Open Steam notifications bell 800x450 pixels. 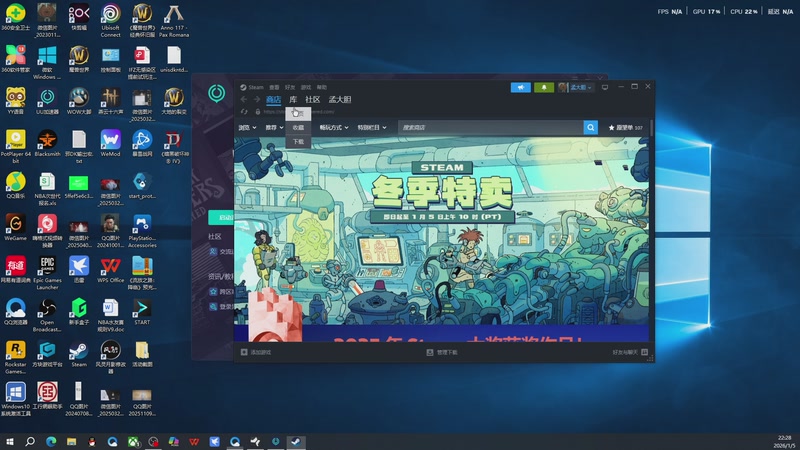[x=544, y=87]
